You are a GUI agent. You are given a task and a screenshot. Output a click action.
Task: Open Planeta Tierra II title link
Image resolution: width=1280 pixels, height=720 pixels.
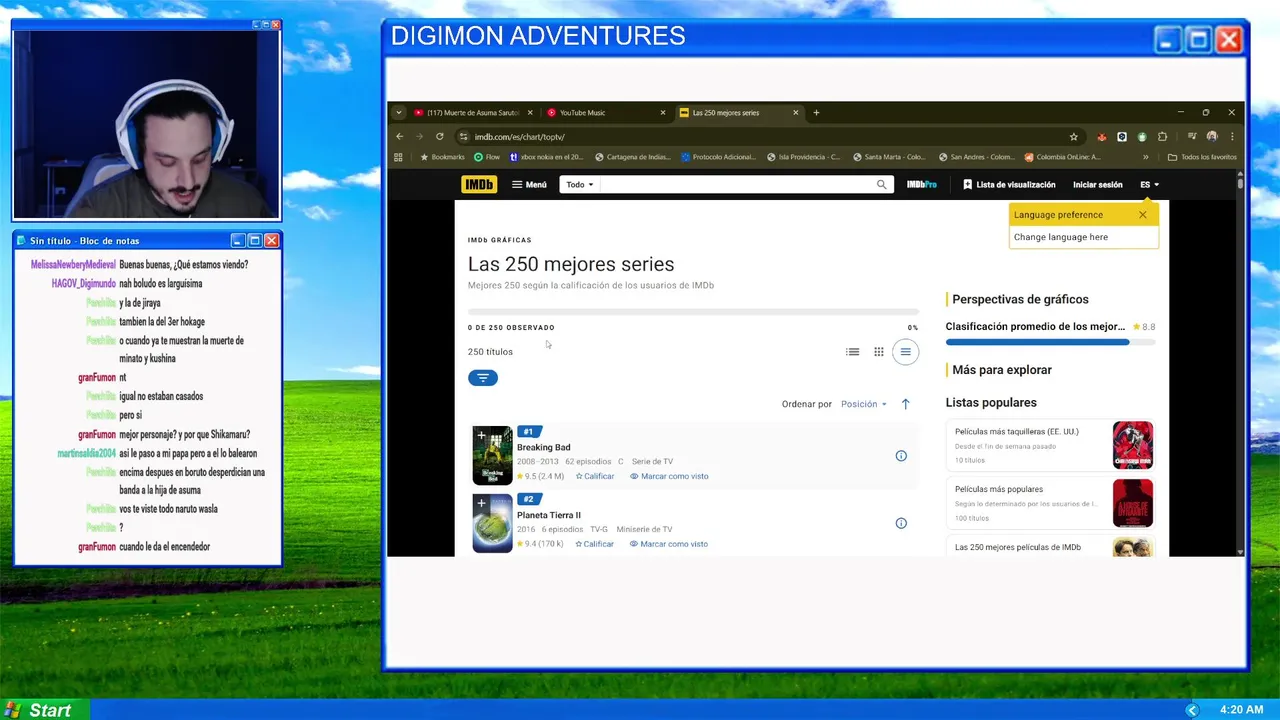tap(548, 515)
